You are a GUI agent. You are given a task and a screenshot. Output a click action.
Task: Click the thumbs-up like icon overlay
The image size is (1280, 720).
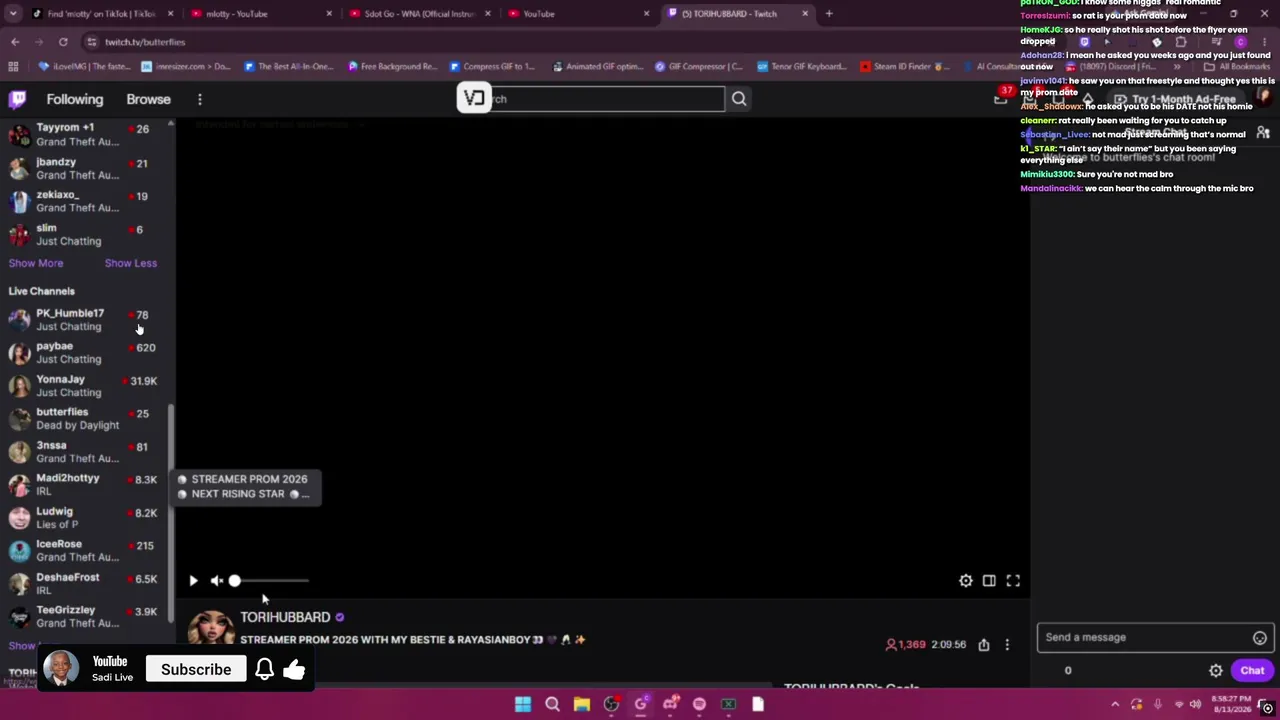[x=294, y=669]
